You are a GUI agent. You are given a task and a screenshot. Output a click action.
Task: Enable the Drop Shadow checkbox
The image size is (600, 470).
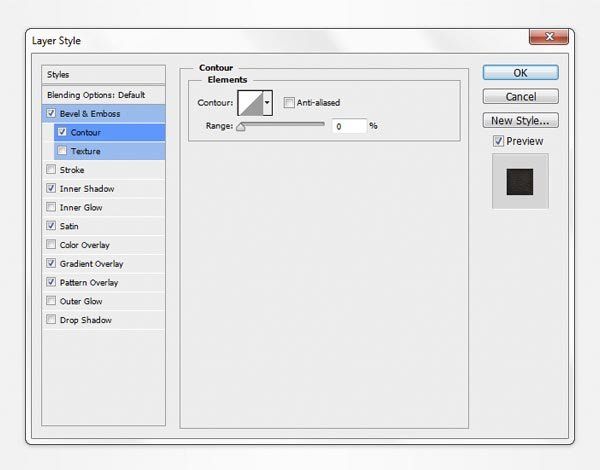(51, 319)
